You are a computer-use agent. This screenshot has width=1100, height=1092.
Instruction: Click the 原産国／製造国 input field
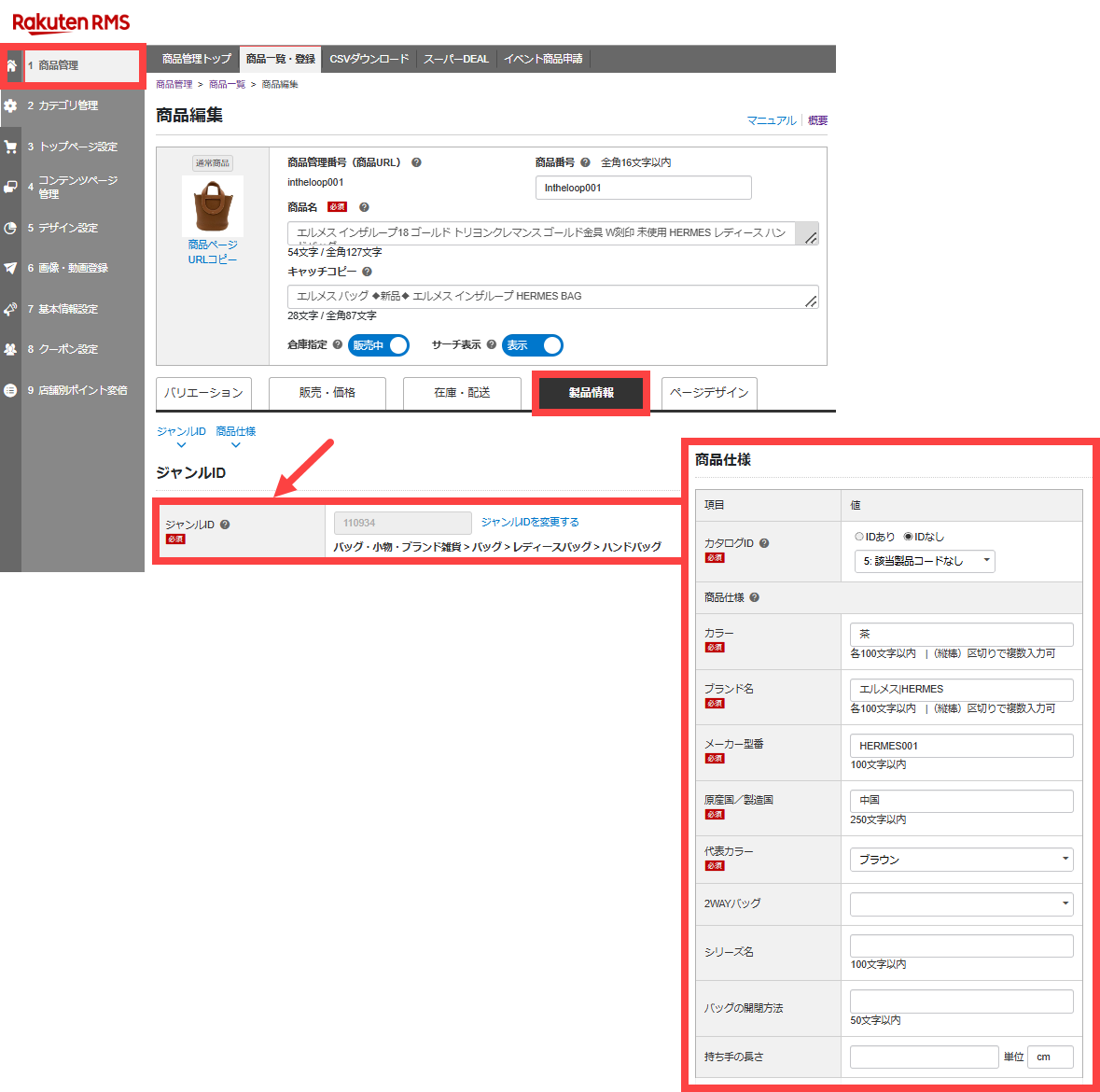pos(961,802)
